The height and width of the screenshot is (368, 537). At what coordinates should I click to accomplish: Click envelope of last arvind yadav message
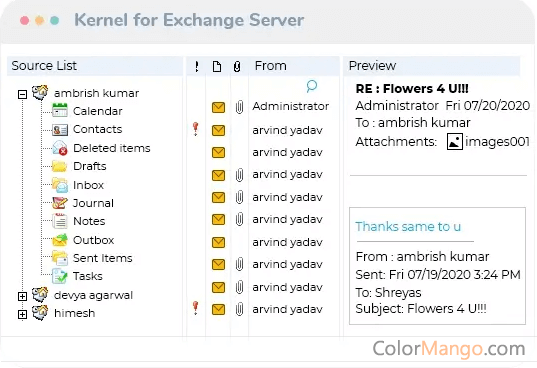pos(218,309)
